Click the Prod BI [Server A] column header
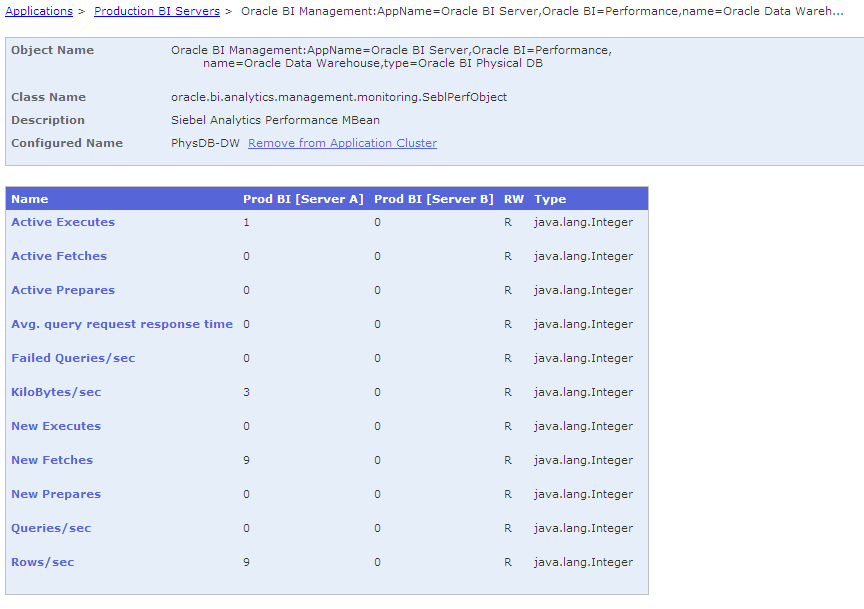Image resolution: width=864 pixels, height=609 pixels. [x=303, y=199]
